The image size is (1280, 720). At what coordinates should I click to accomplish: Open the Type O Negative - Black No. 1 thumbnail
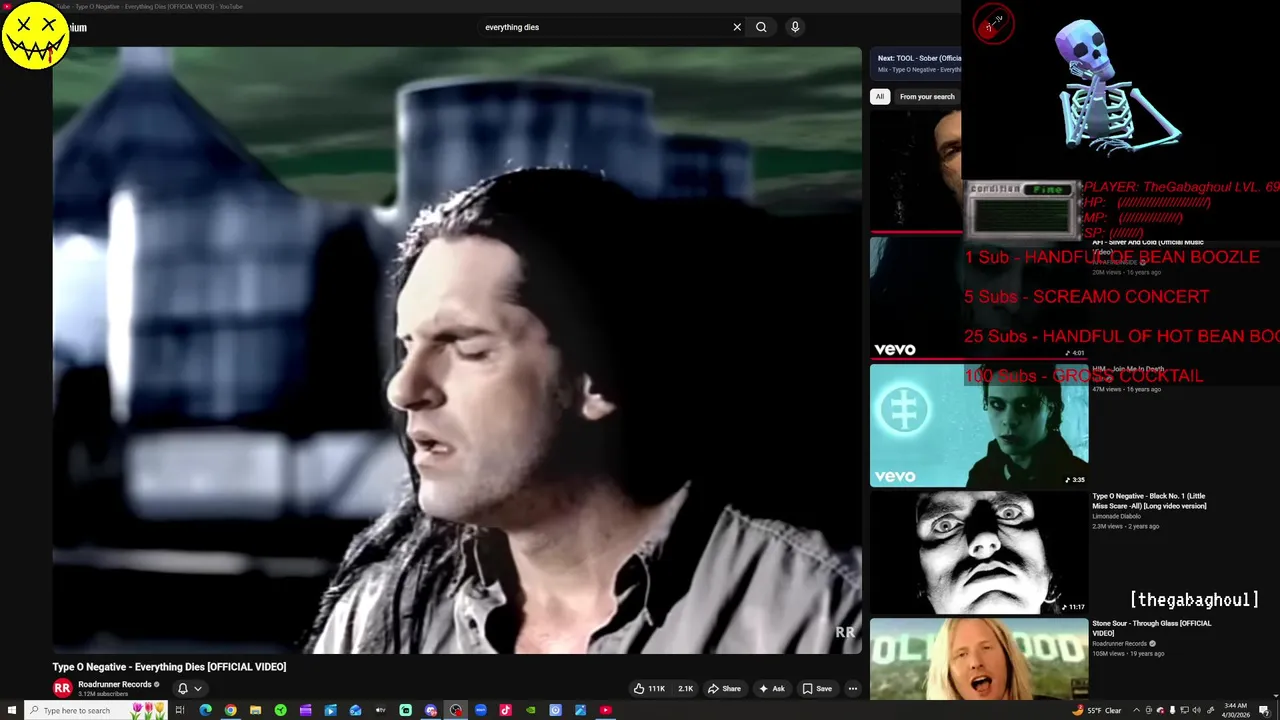point(979,552)
